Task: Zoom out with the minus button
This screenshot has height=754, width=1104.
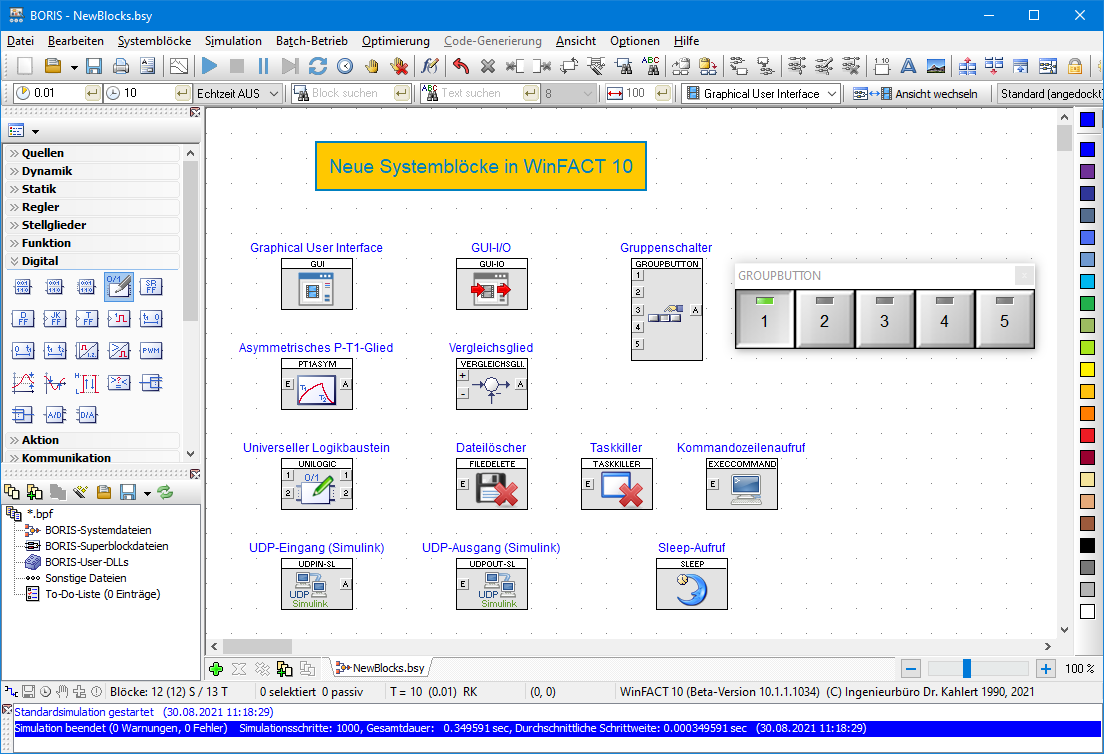Action: point(910,669)
